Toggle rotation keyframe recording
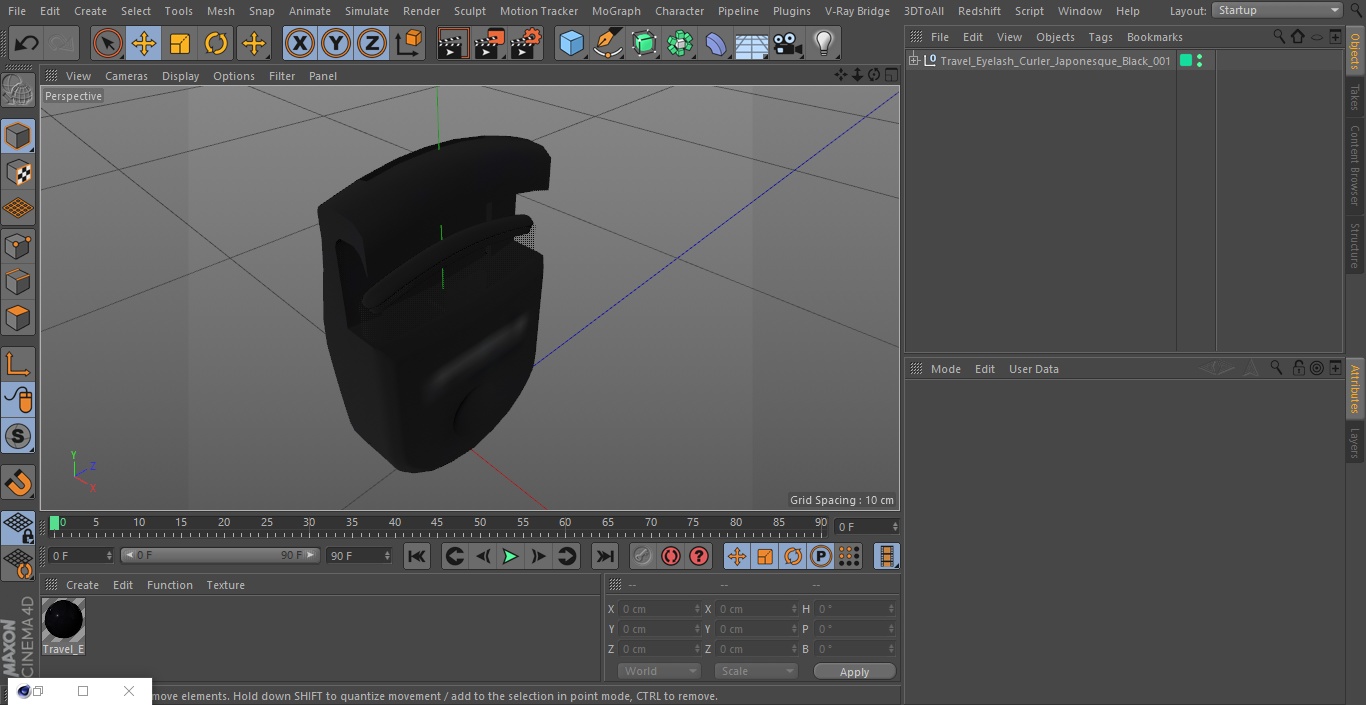 pos(793,556)
